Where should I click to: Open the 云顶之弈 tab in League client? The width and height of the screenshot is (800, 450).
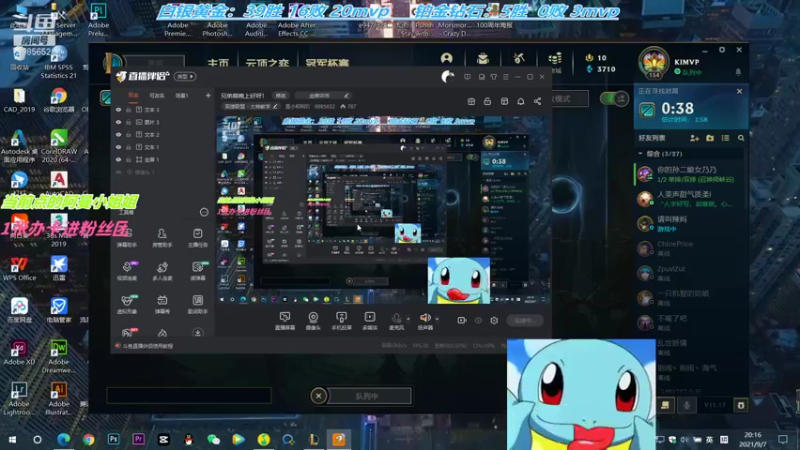pyautogui.click(x=267, y=63)
